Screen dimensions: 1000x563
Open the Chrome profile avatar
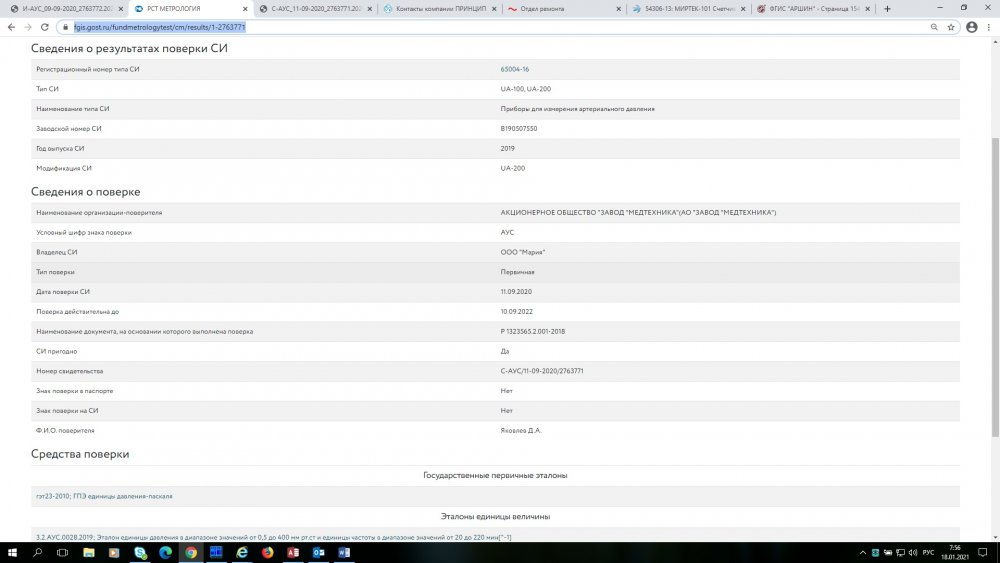tap(971, 27)
